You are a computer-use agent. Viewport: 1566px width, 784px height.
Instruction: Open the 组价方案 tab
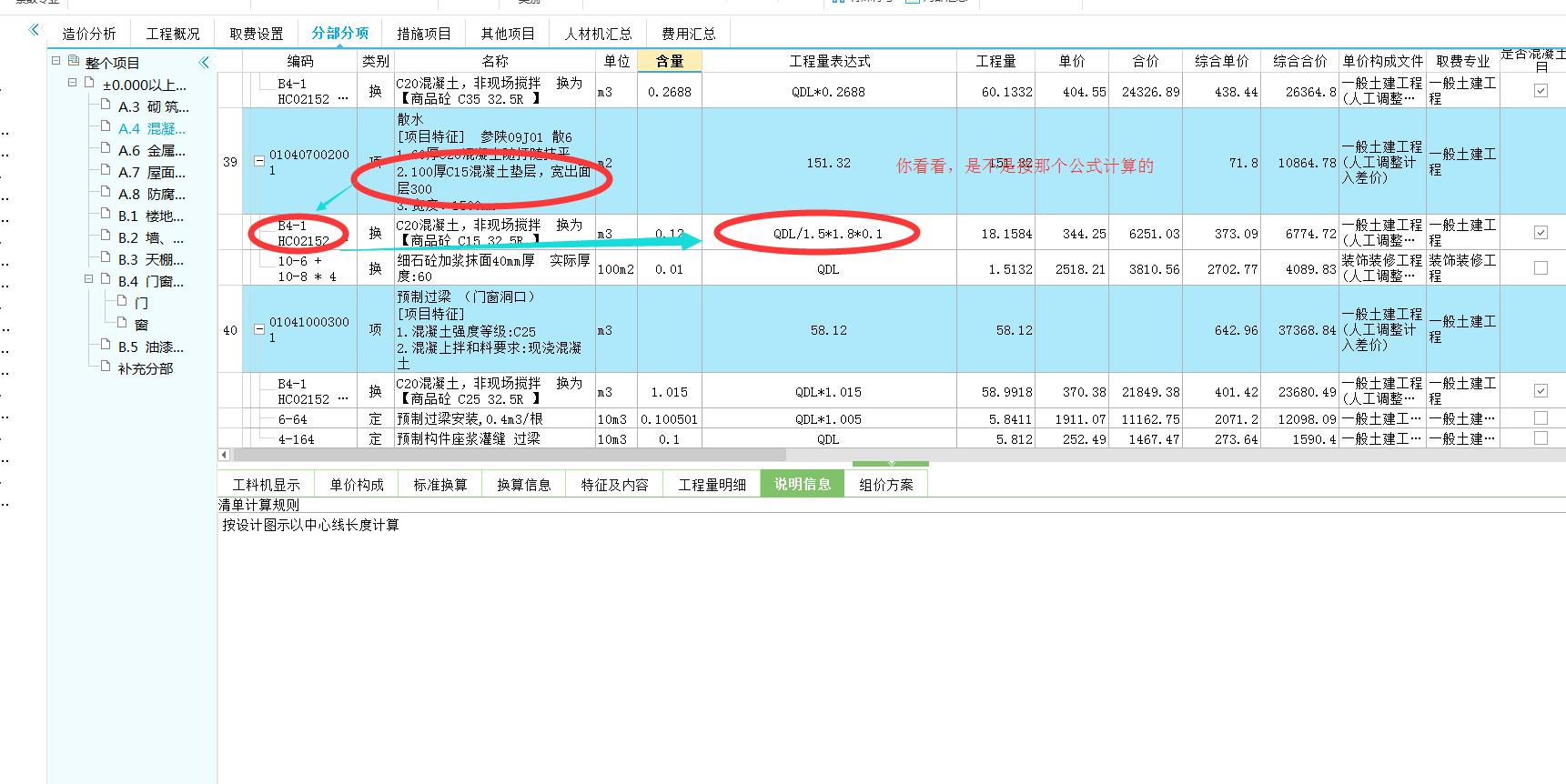886,485
